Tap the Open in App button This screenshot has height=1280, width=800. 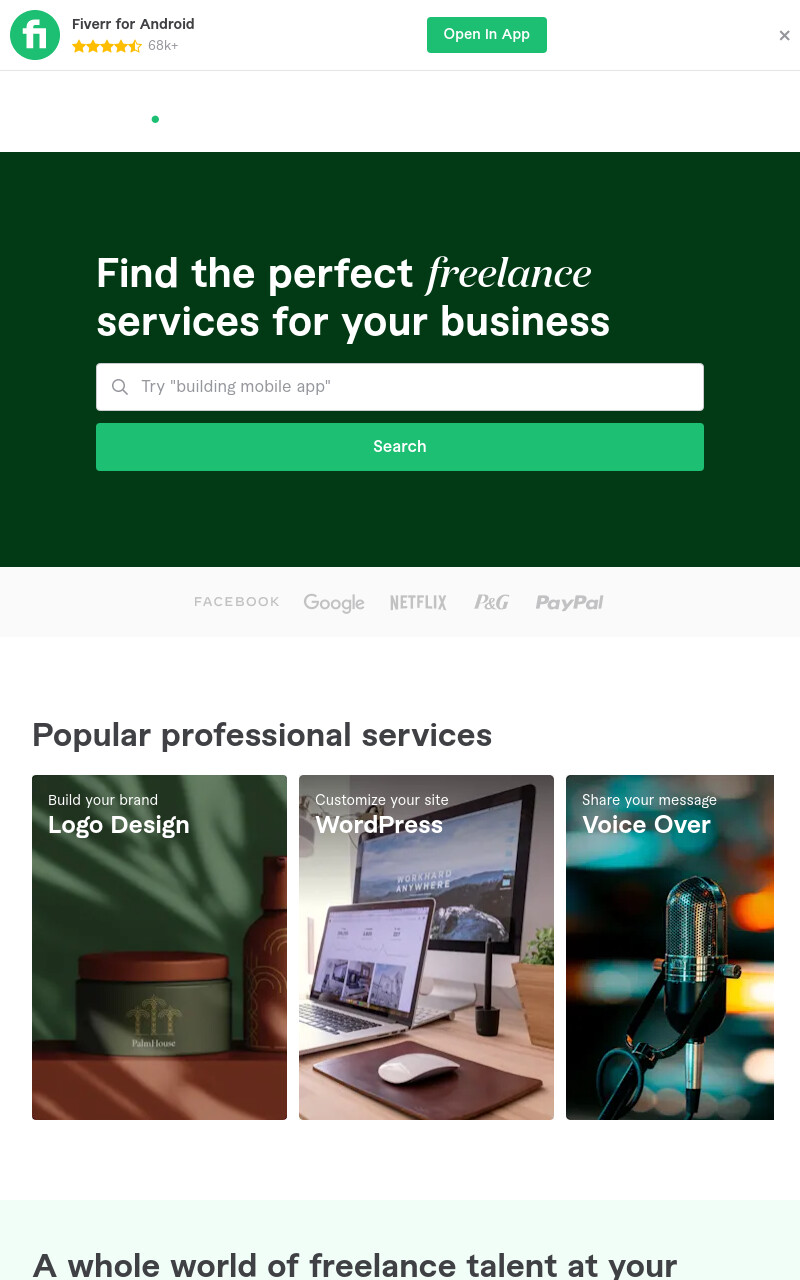click(487, 35)
